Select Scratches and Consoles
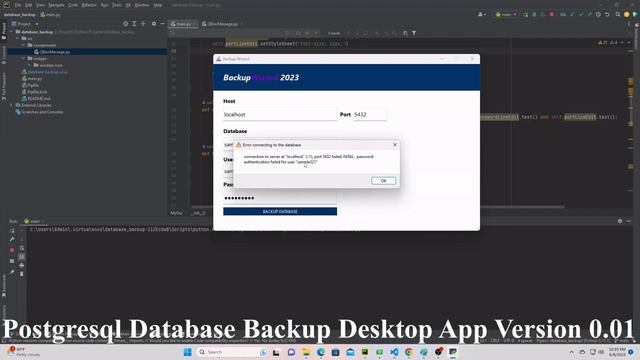This screenshot has width=640, height=360. coord(39,112)
